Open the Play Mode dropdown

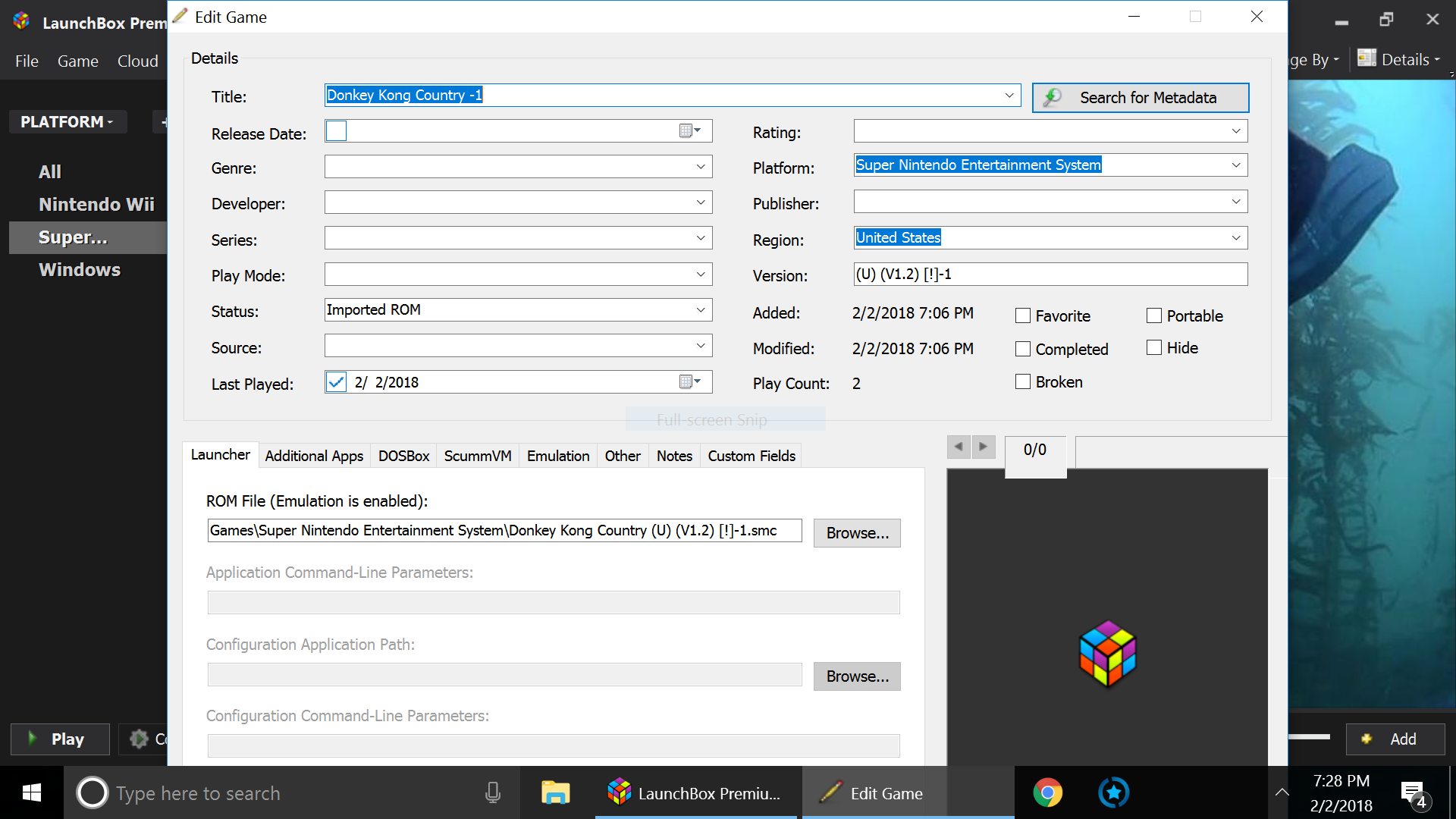[701, 274]
